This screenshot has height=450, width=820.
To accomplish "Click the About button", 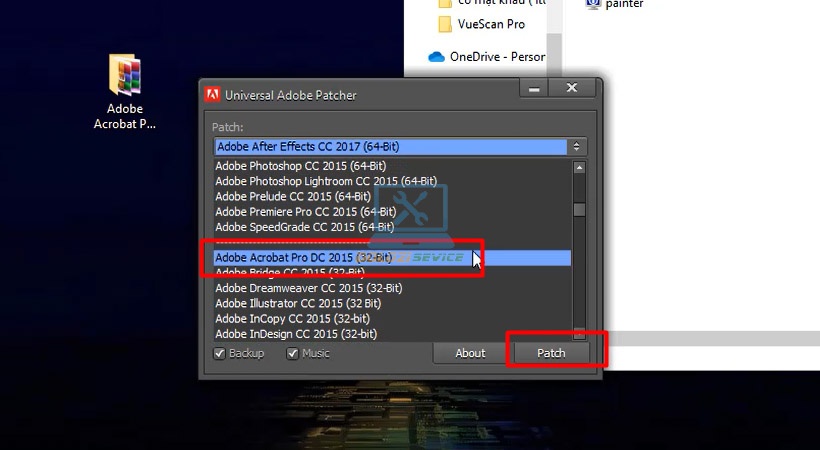I will coord(470,353).
